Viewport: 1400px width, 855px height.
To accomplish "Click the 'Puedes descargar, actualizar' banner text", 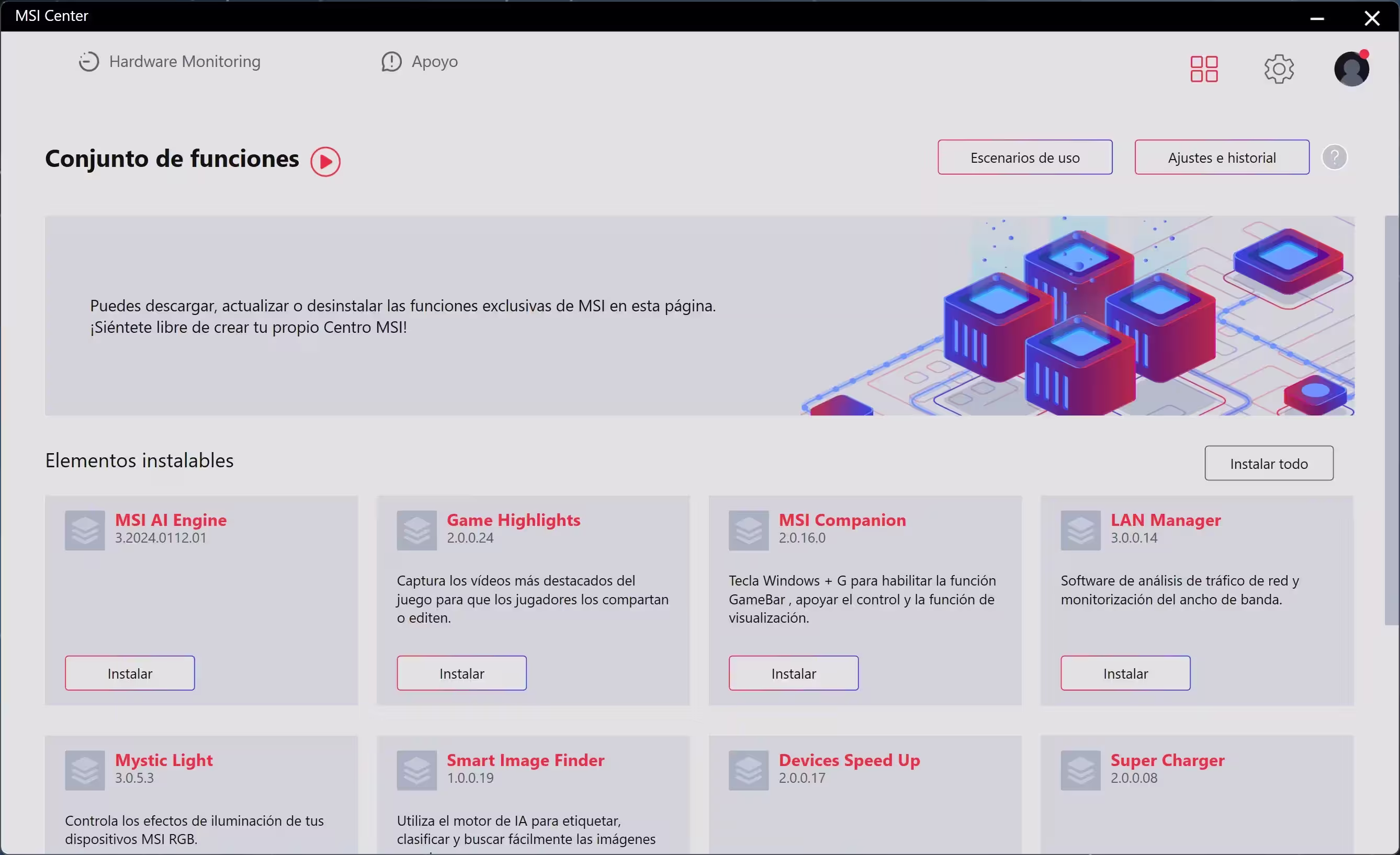I will [x=403, y=317].
